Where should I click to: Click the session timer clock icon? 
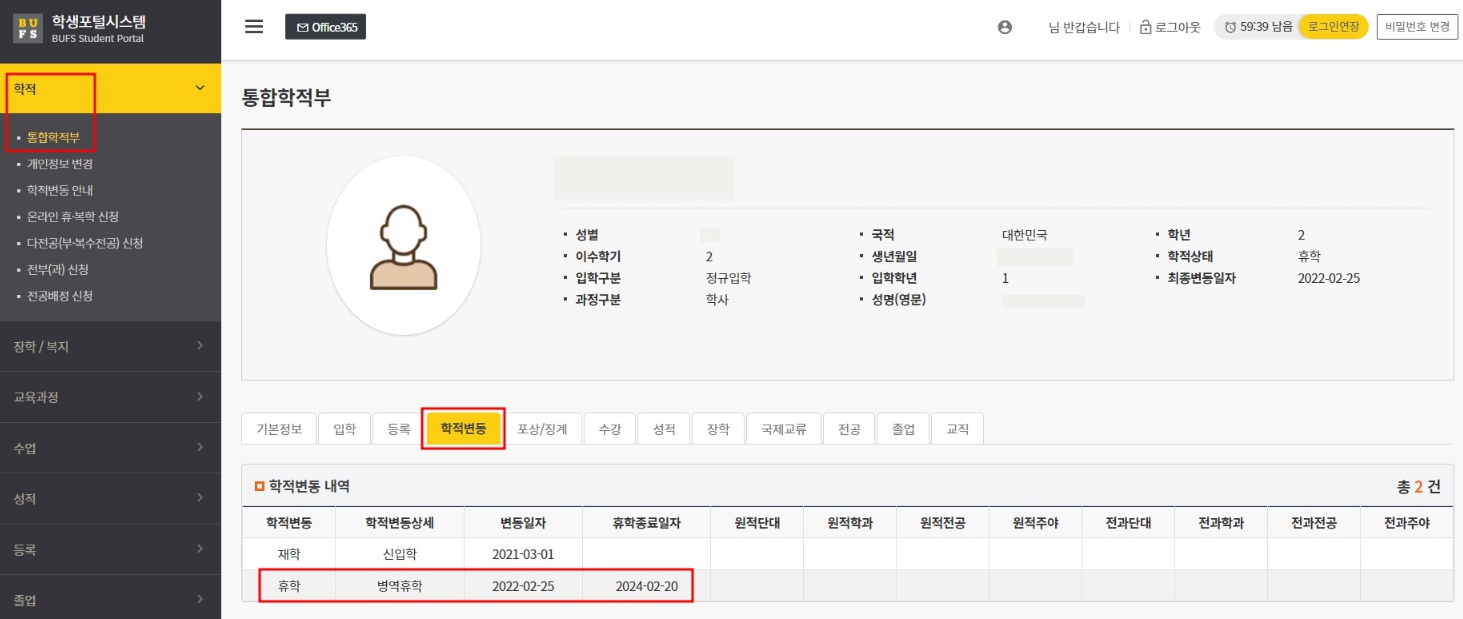pyautogui.click(x=1230, y=28)
